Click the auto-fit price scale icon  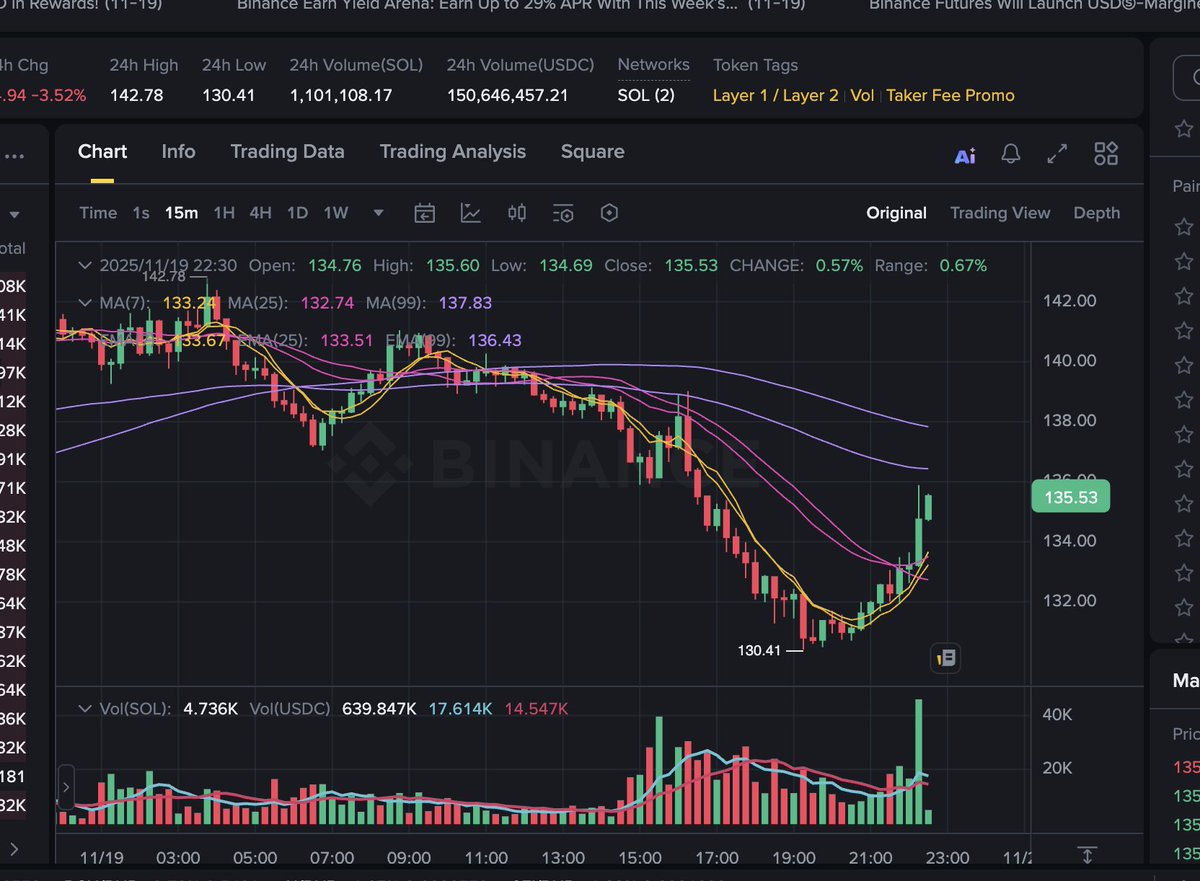pos(1086,855)
